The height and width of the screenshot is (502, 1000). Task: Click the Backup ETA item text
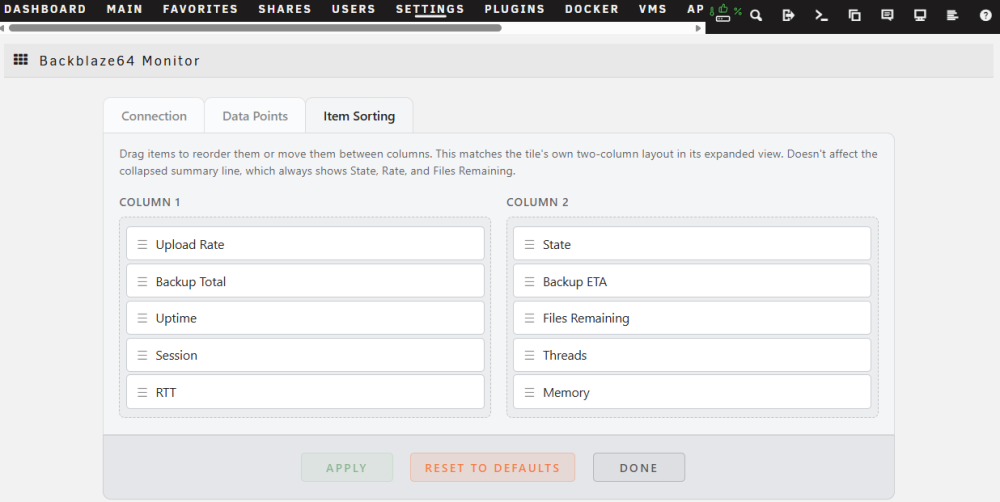coord(575,281)
